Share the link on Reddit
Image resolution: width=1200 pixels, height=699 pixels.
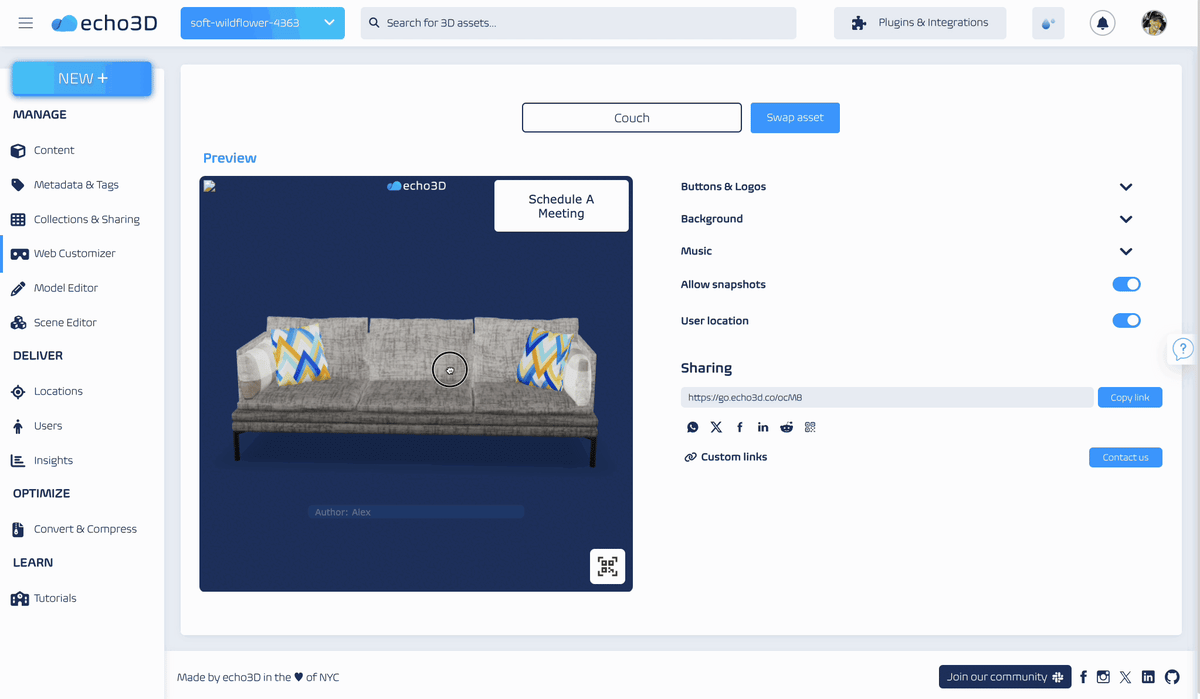(786, 427)
